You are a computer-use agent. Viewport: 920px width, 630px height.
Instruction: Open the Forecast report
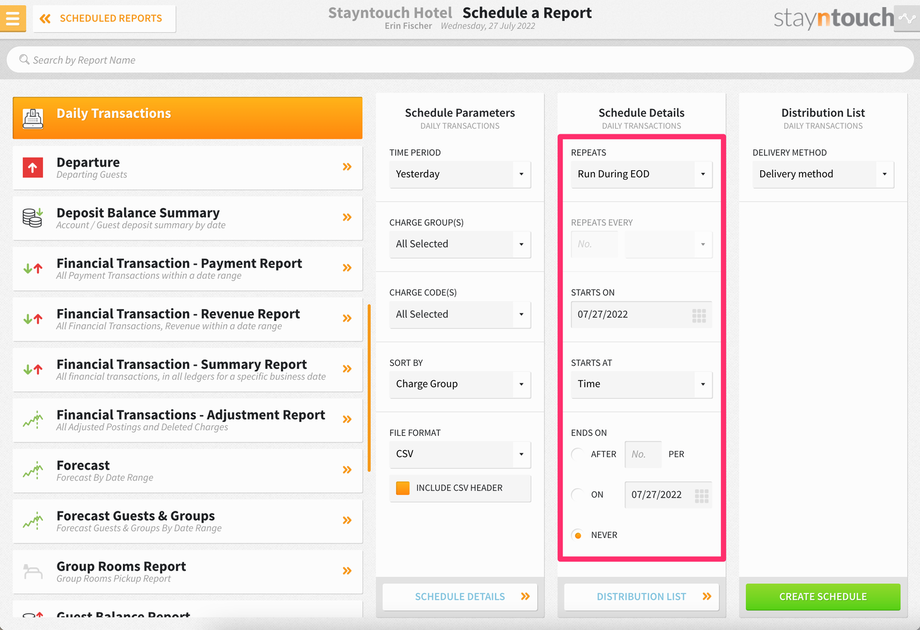click(x=188, y=470)
